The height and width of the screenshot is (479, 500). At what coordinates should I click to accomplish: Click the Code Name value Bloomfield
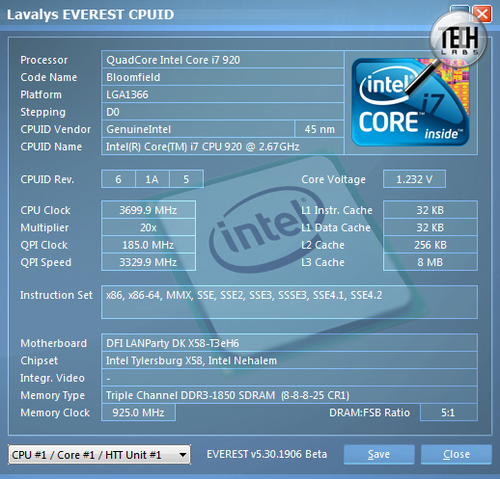click(x=222, y=77)
